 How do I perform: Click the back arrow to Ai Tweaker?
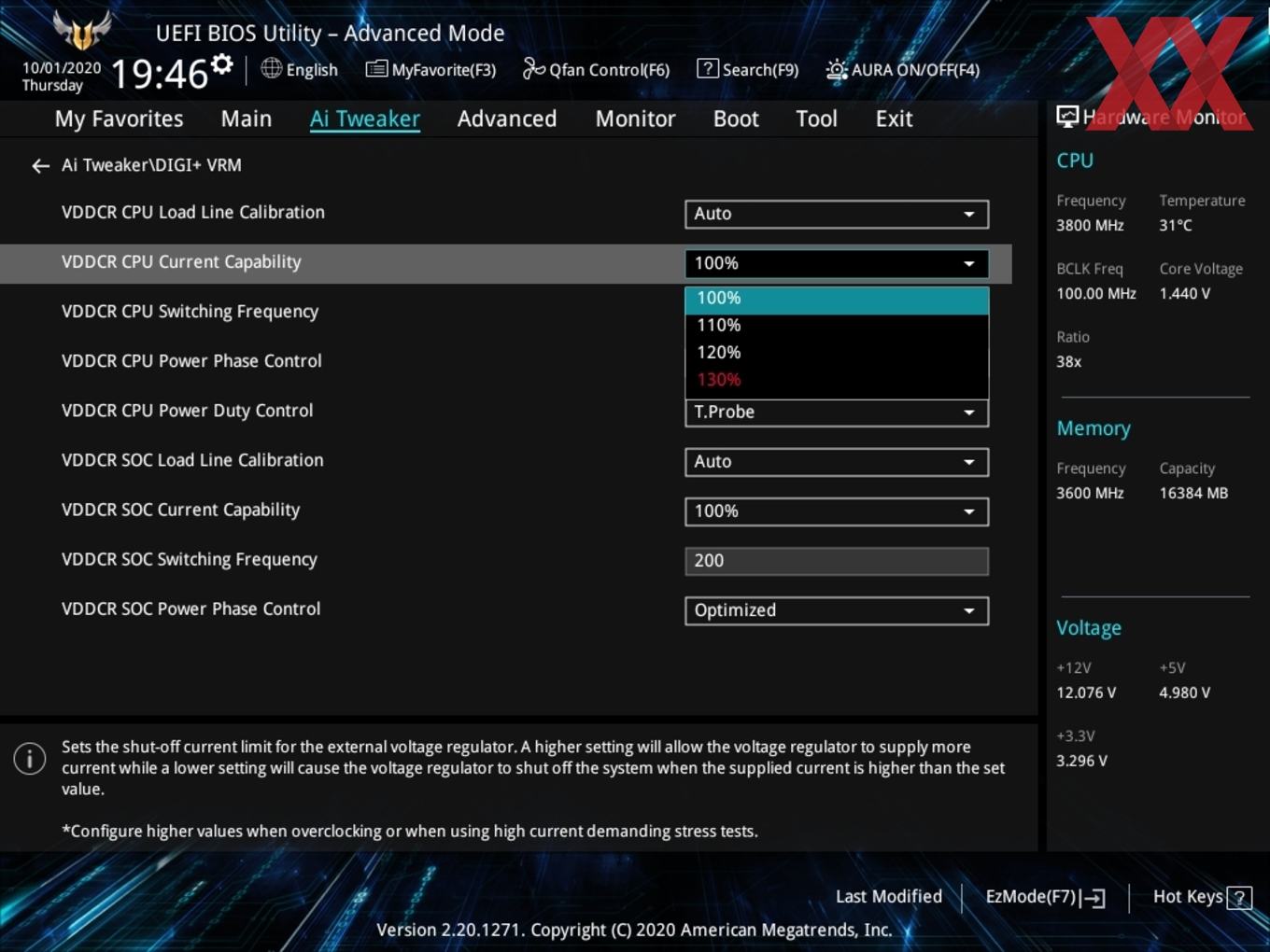40,166
